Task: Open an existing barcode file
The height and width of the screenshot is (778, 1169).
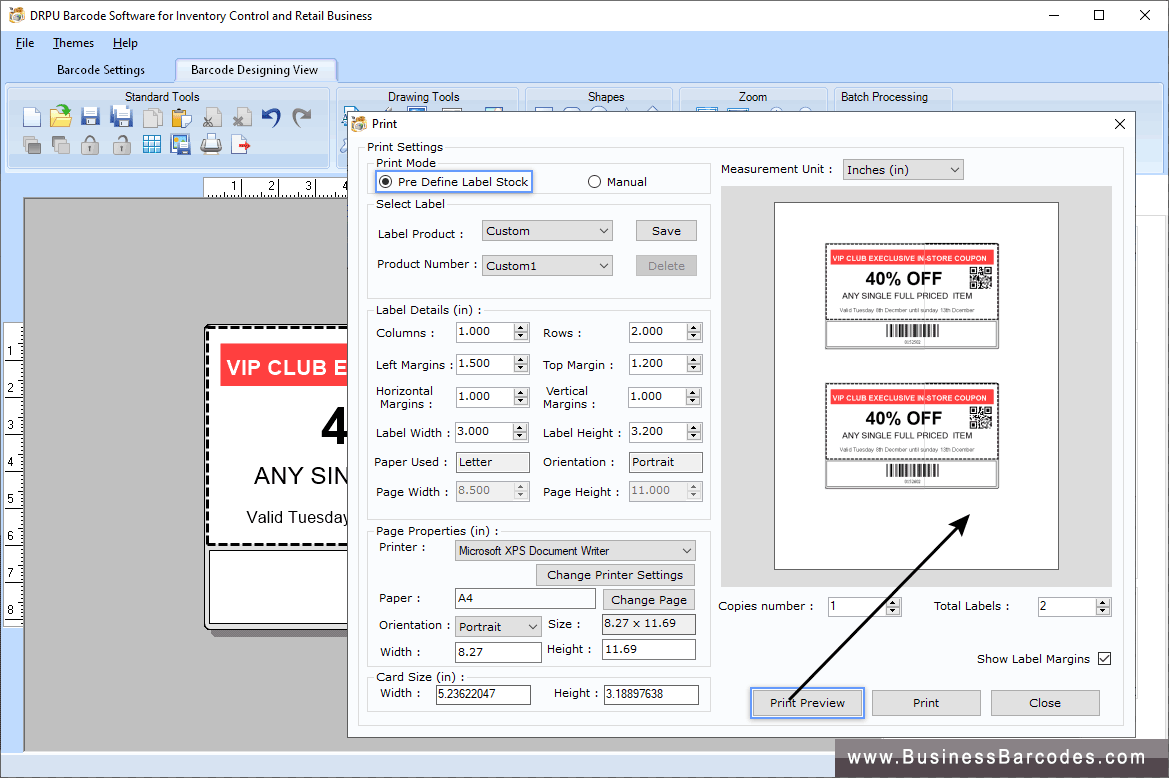Action: (x=60, y=117)
